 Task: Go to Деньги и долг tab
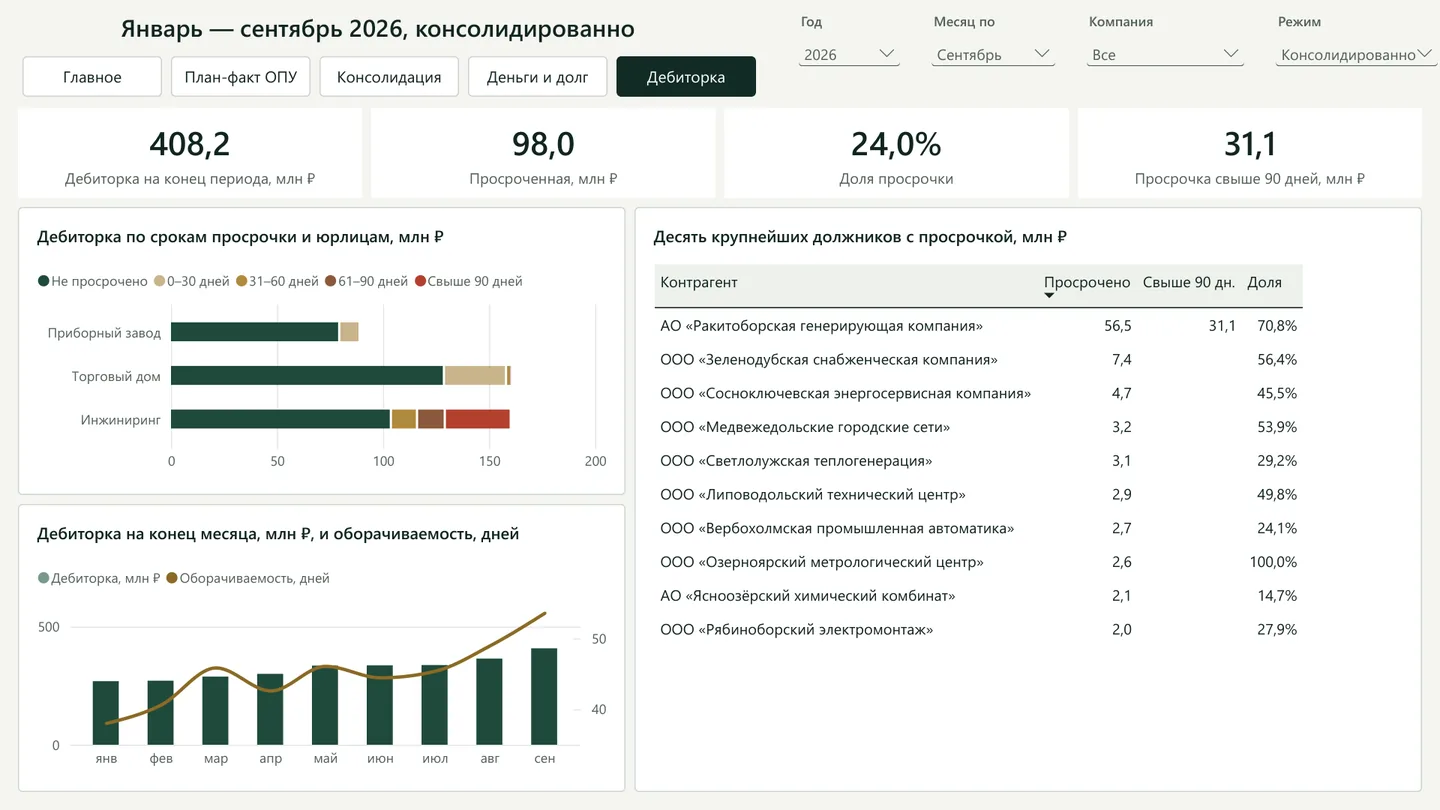[x=538, y=77]
